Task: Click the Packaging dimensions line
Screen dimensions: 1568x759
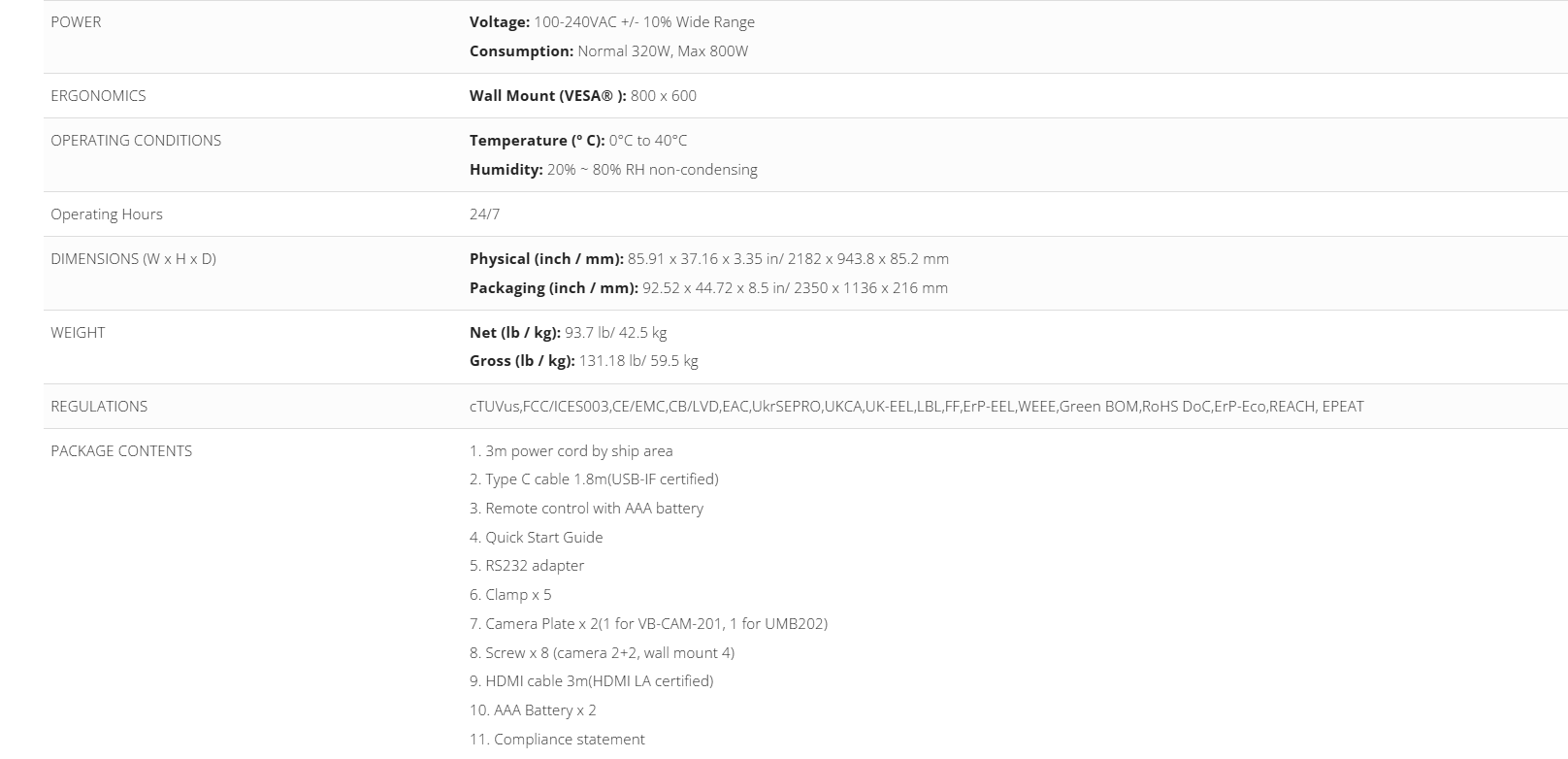Action: 708,288
